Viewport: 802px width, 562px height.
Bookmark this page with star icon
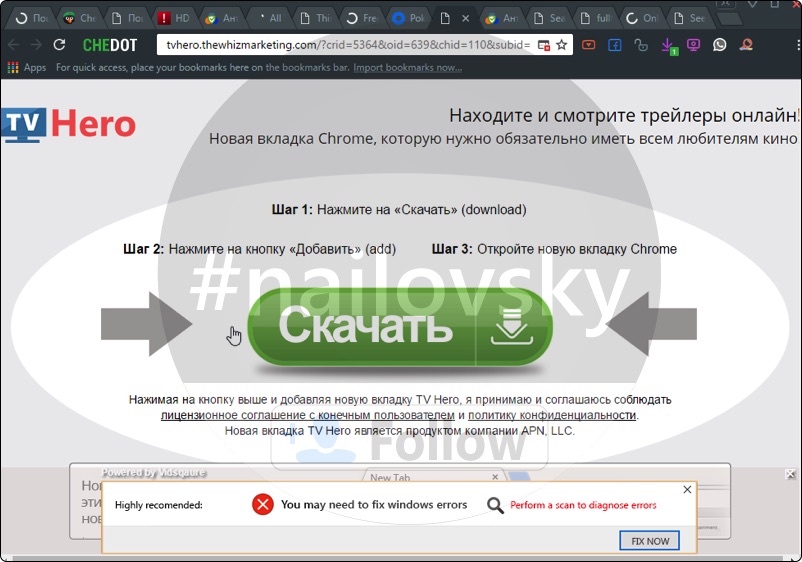[x=562, y=45]
